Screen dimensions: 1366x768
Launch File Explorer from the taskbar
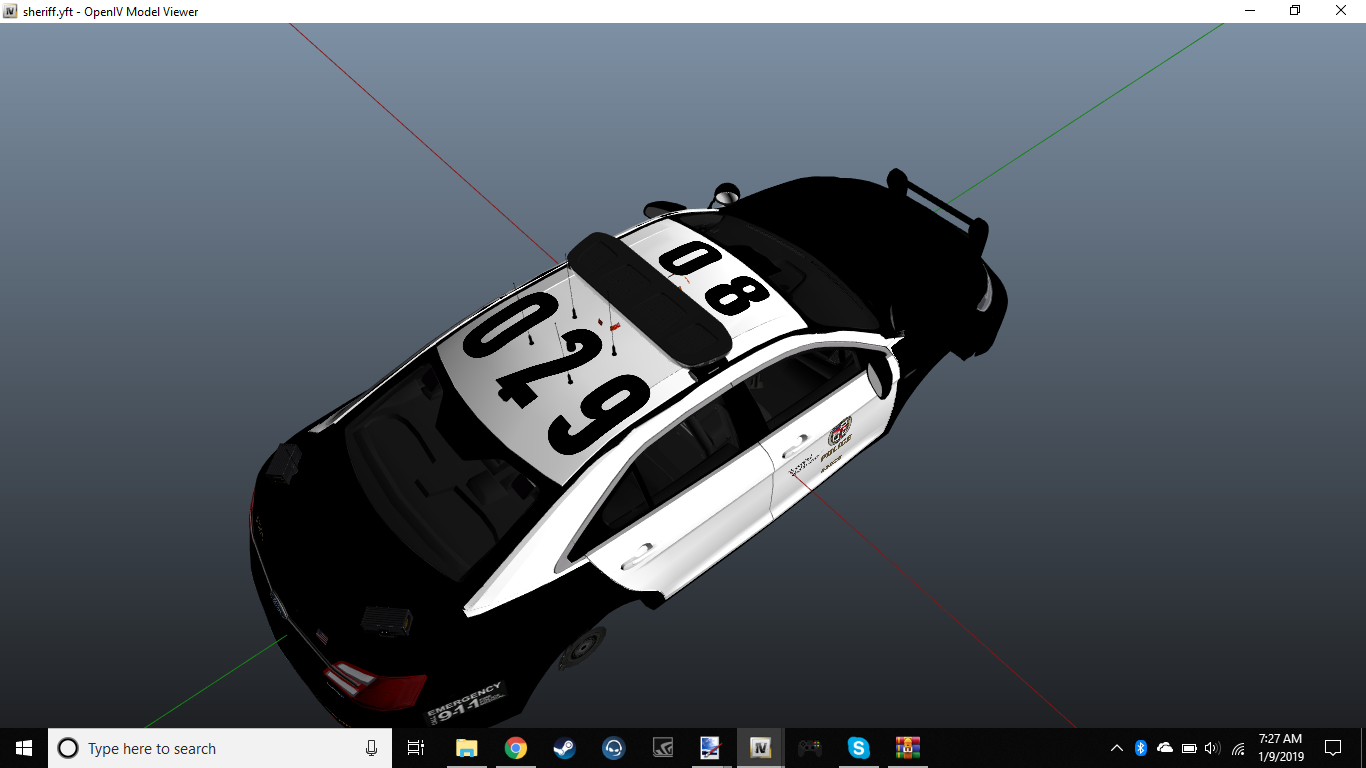click(466, 748)
